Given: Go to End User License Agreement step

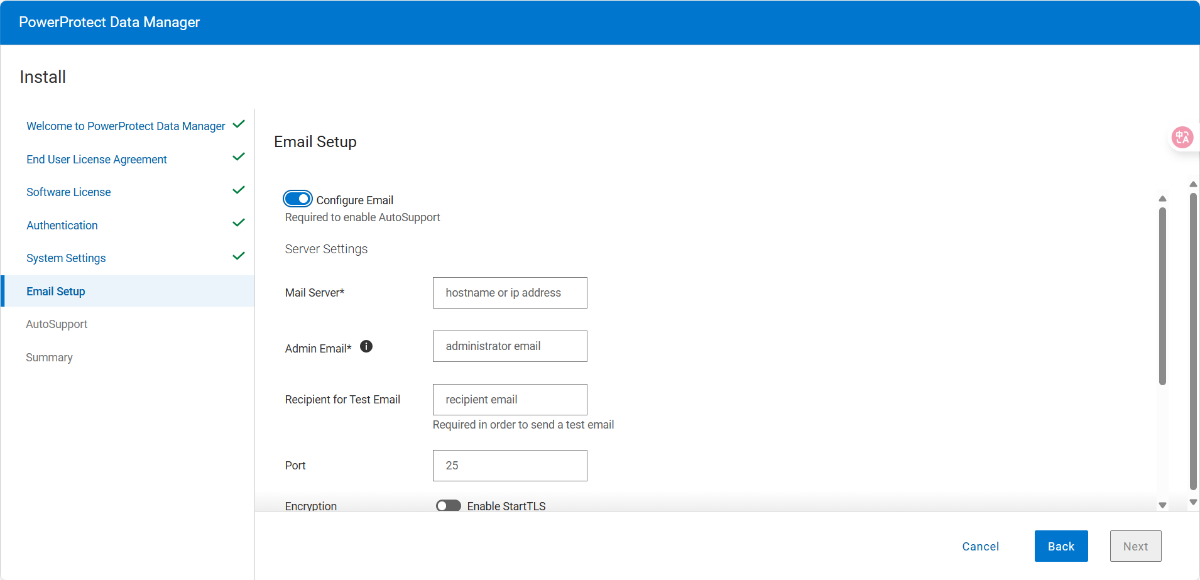Looking at the screenshot, I should pos(97,159).
